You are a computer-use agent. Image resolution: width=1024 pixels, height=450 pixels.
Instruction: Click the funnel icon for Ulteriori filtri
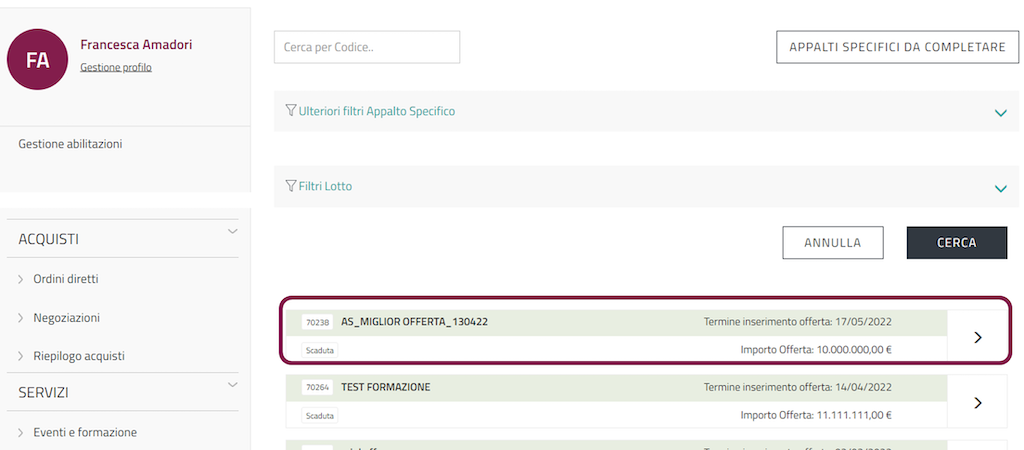coord(291,111)
